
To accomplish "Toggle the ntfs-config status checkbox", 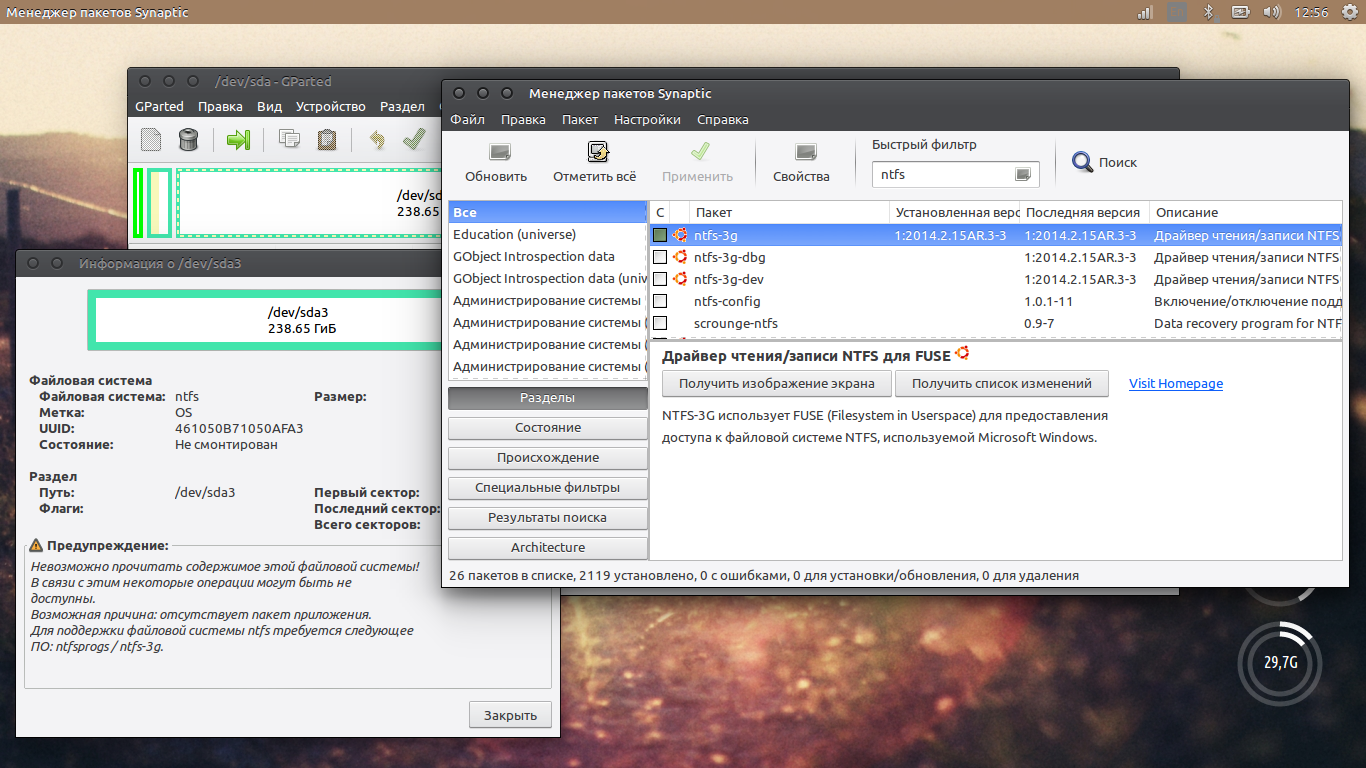I will tap(660, 301).
